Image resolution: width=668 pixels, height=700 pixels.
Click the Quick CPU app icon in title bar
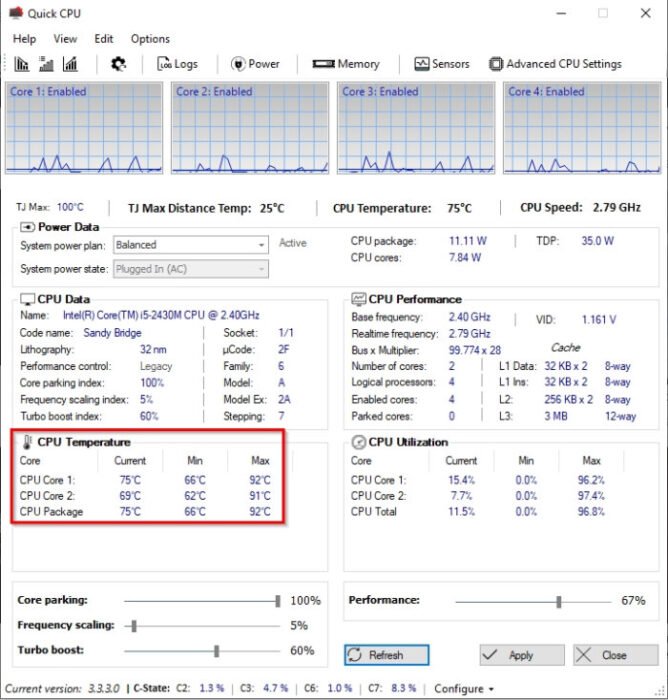click(x=16, y=13)
